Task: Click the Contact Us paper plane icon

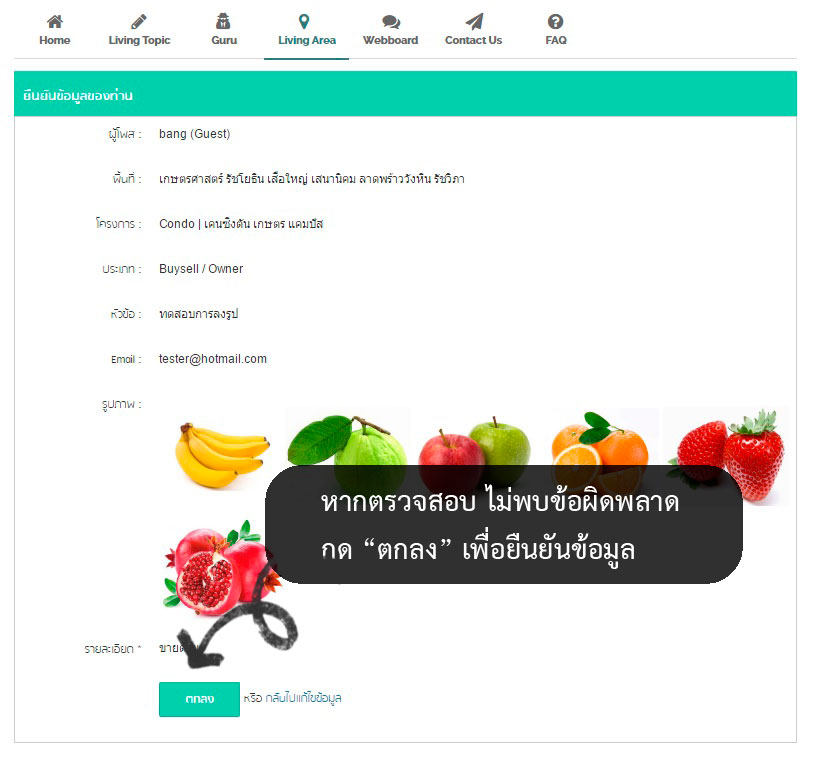Action: (x=474, y=21)
